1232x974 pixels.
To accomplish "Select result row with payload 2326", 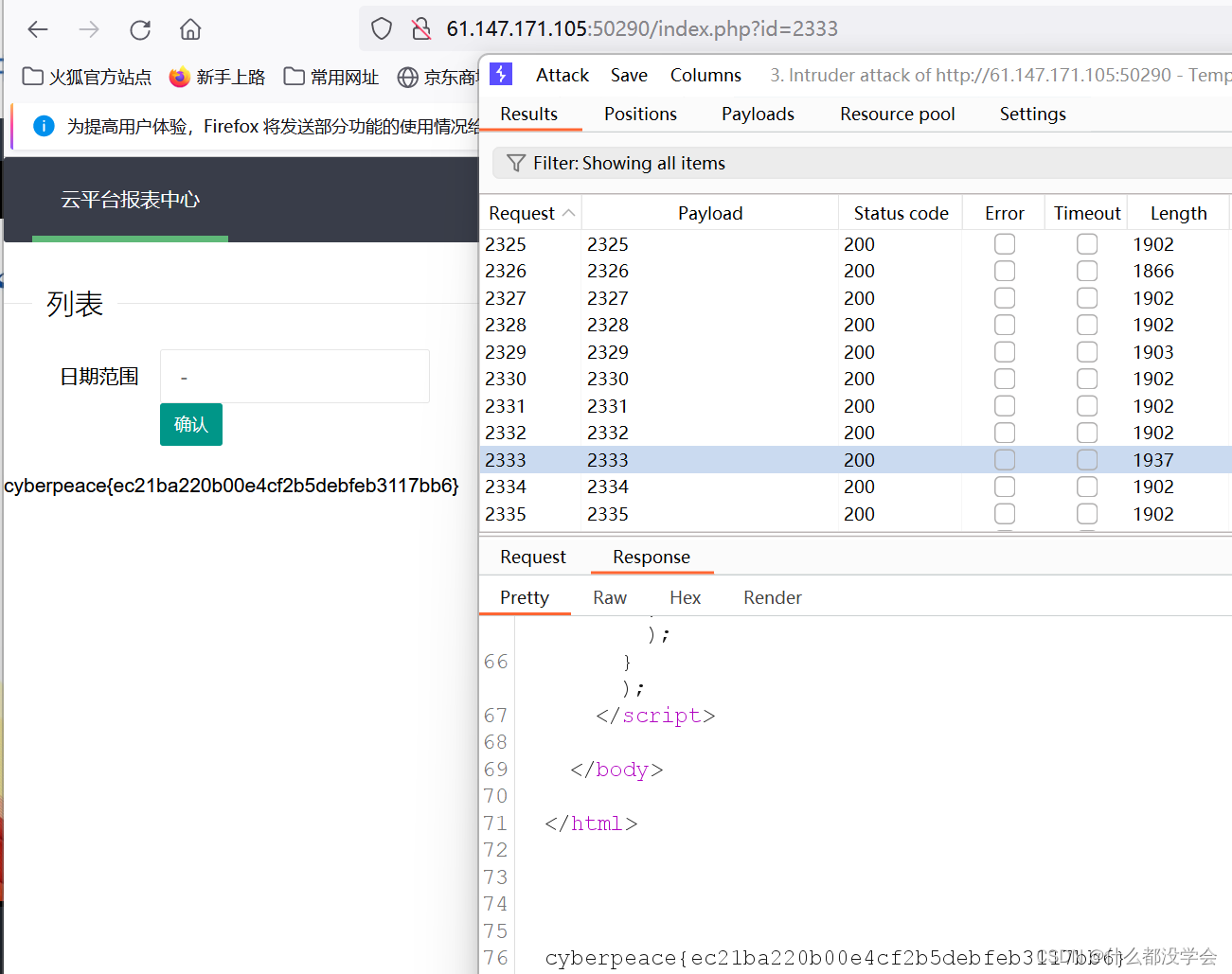I will (x=857, y=271).
